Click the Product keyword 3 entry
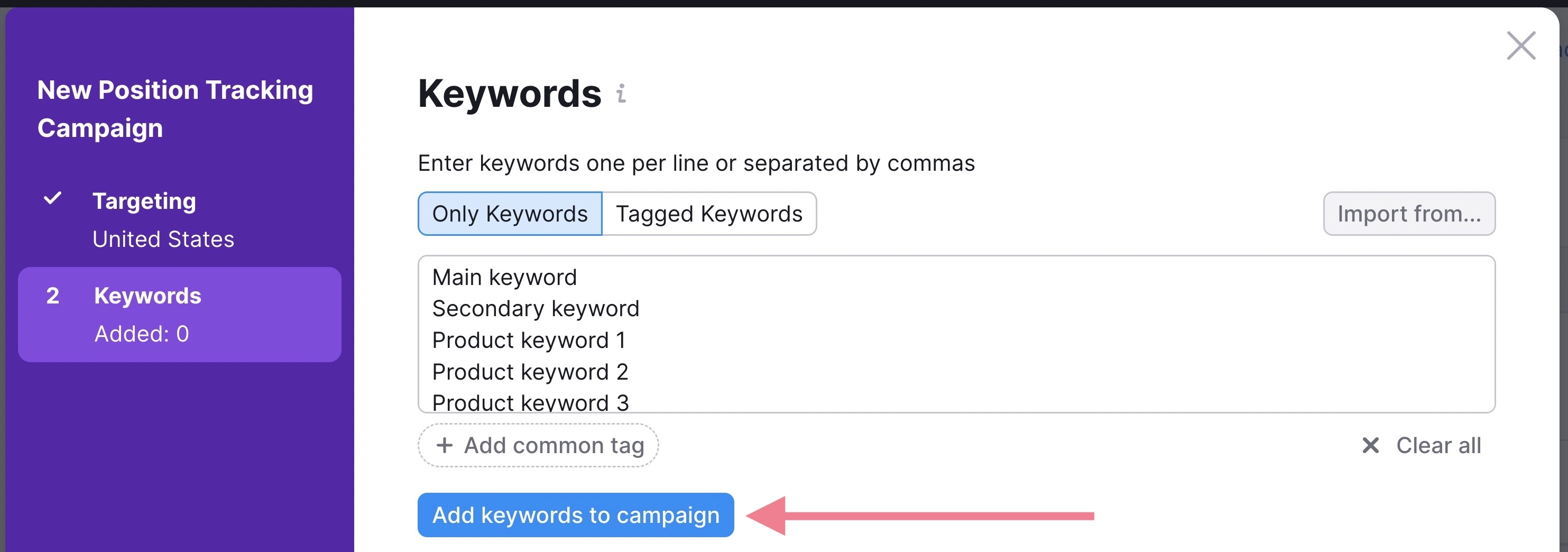The width and height of the screenshot is (1568, 552). coord(530,402)
